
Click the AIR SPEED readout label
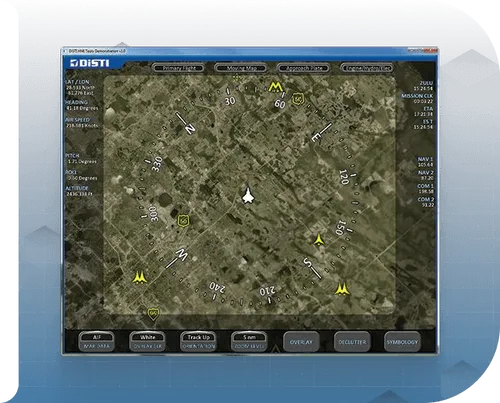pos(78,120)
